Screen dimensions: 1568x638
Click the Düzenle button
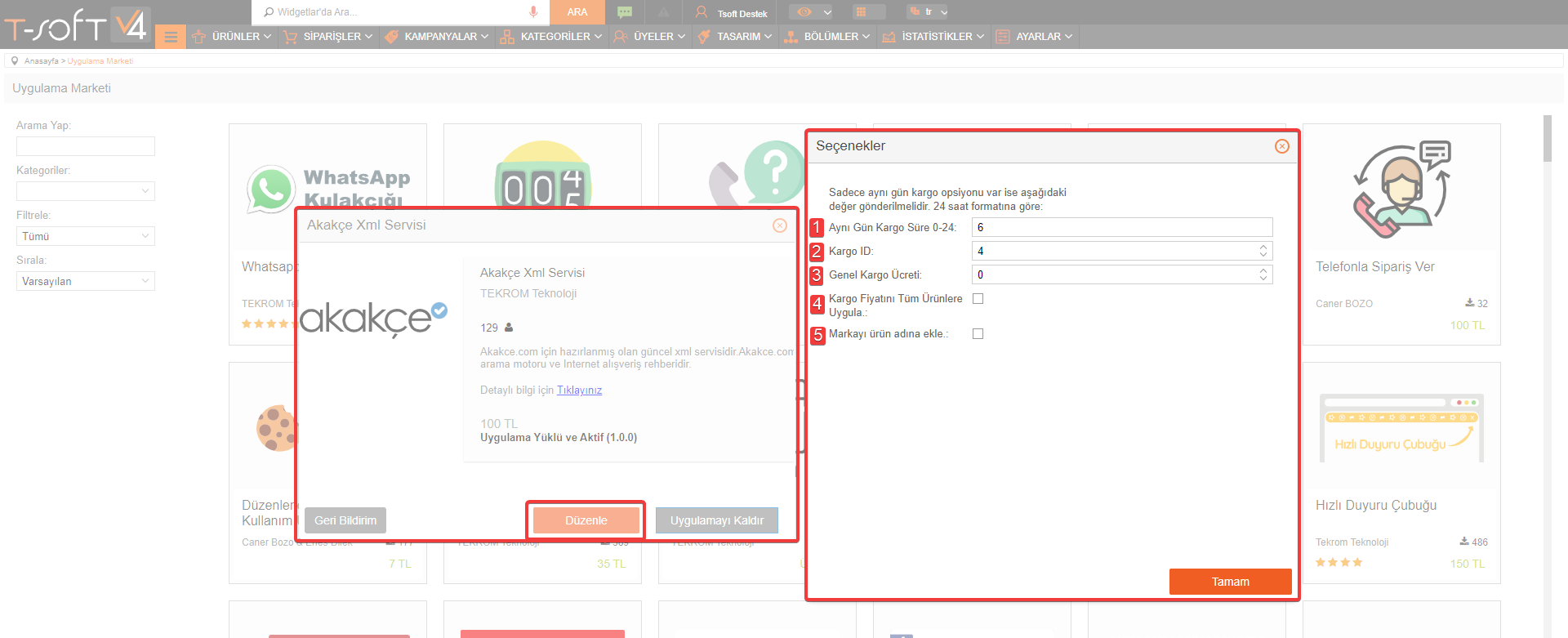point(586,520)
